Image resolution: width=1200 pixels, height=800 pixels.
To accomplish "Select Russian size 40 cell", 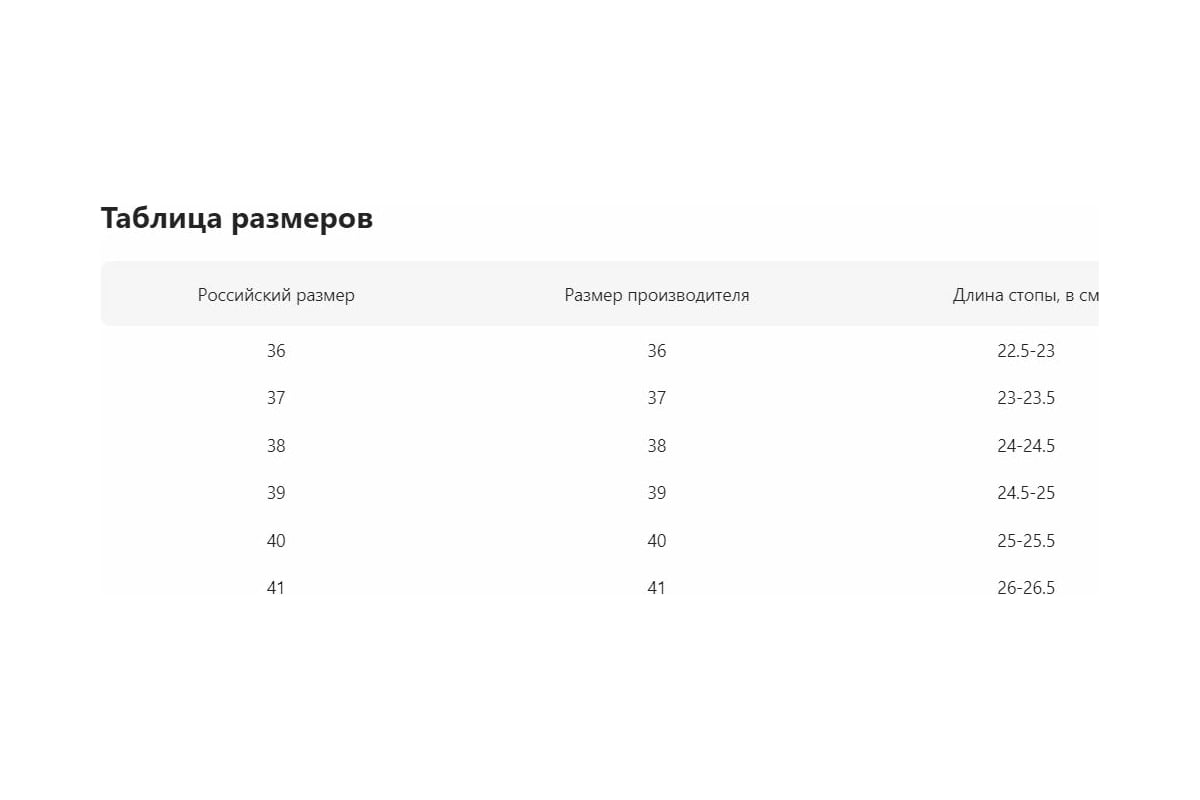I will [x=276, y=541].
